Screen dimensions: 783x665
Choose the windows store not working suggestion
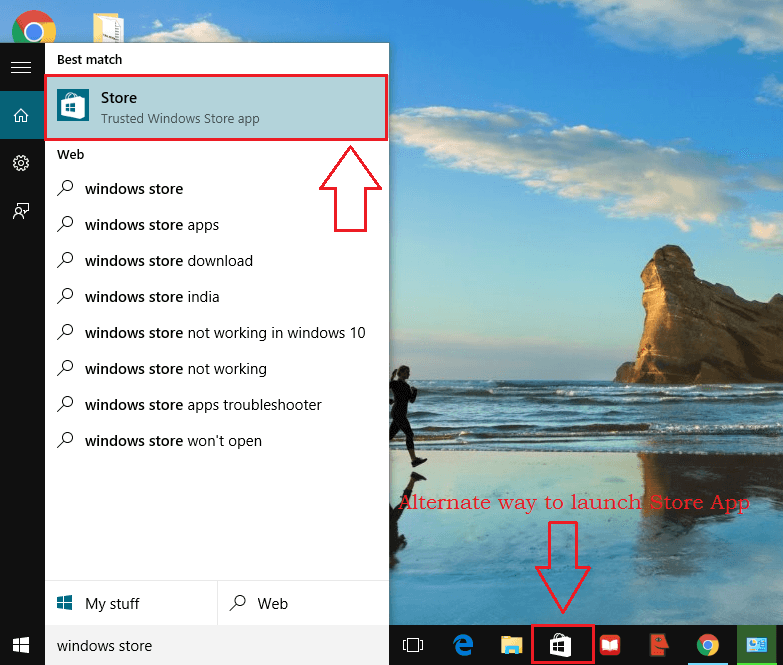point(216,369)
